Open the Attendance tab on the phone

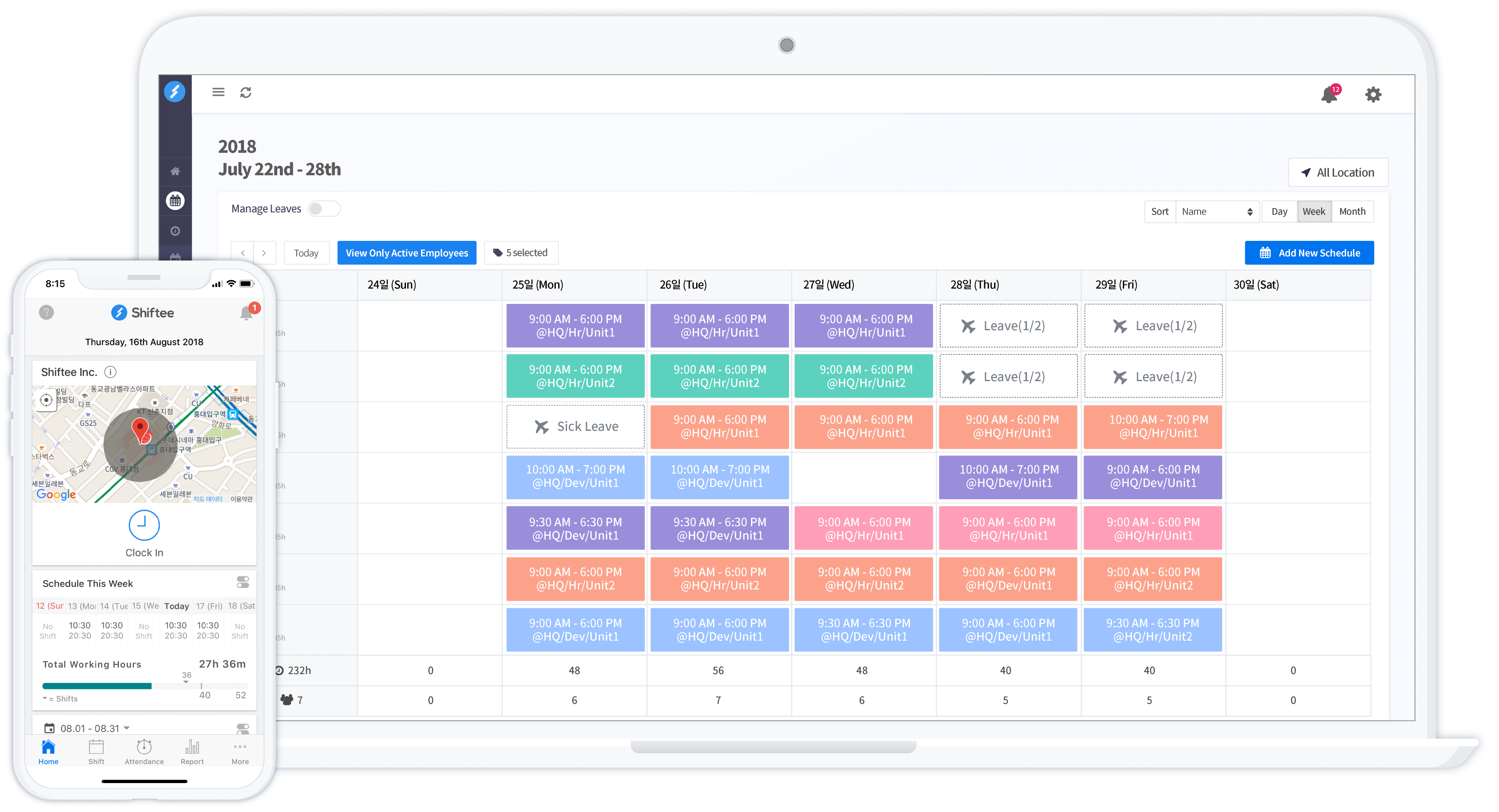coord(144,752)
